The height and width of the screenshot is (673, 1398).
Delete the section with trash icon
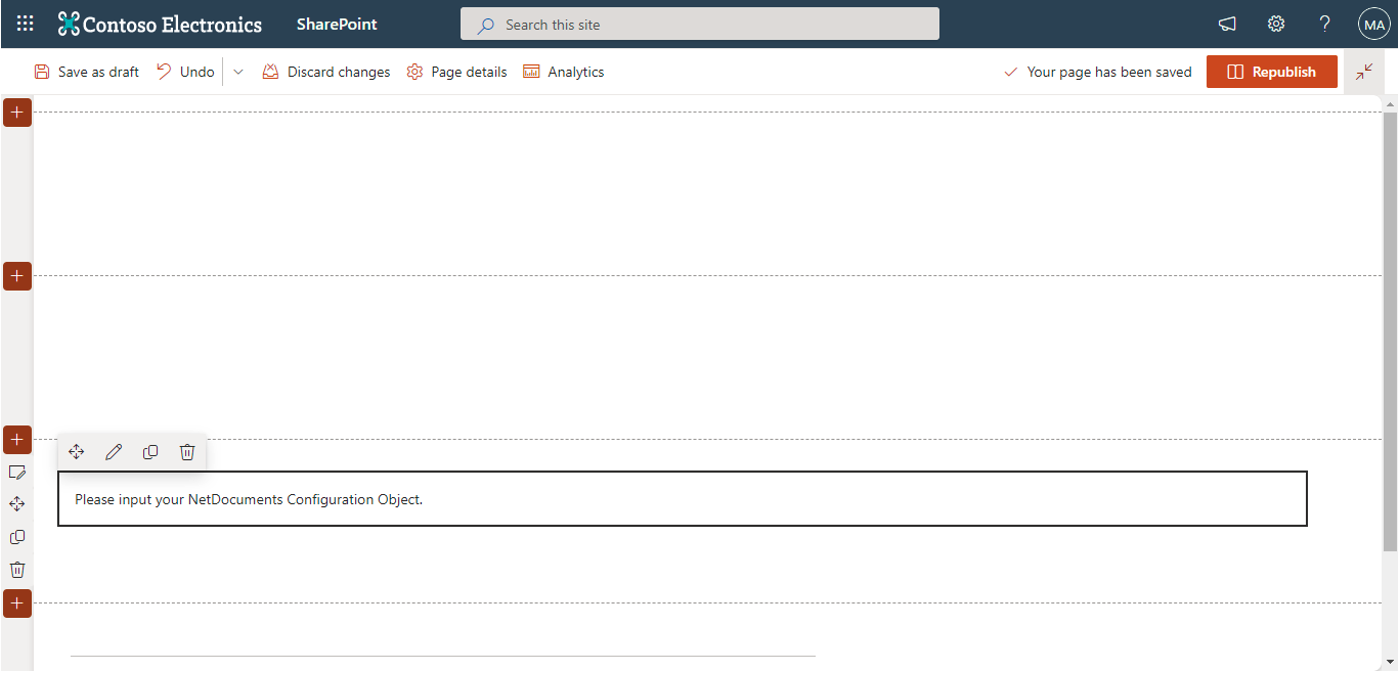click(x=17, y=570)
